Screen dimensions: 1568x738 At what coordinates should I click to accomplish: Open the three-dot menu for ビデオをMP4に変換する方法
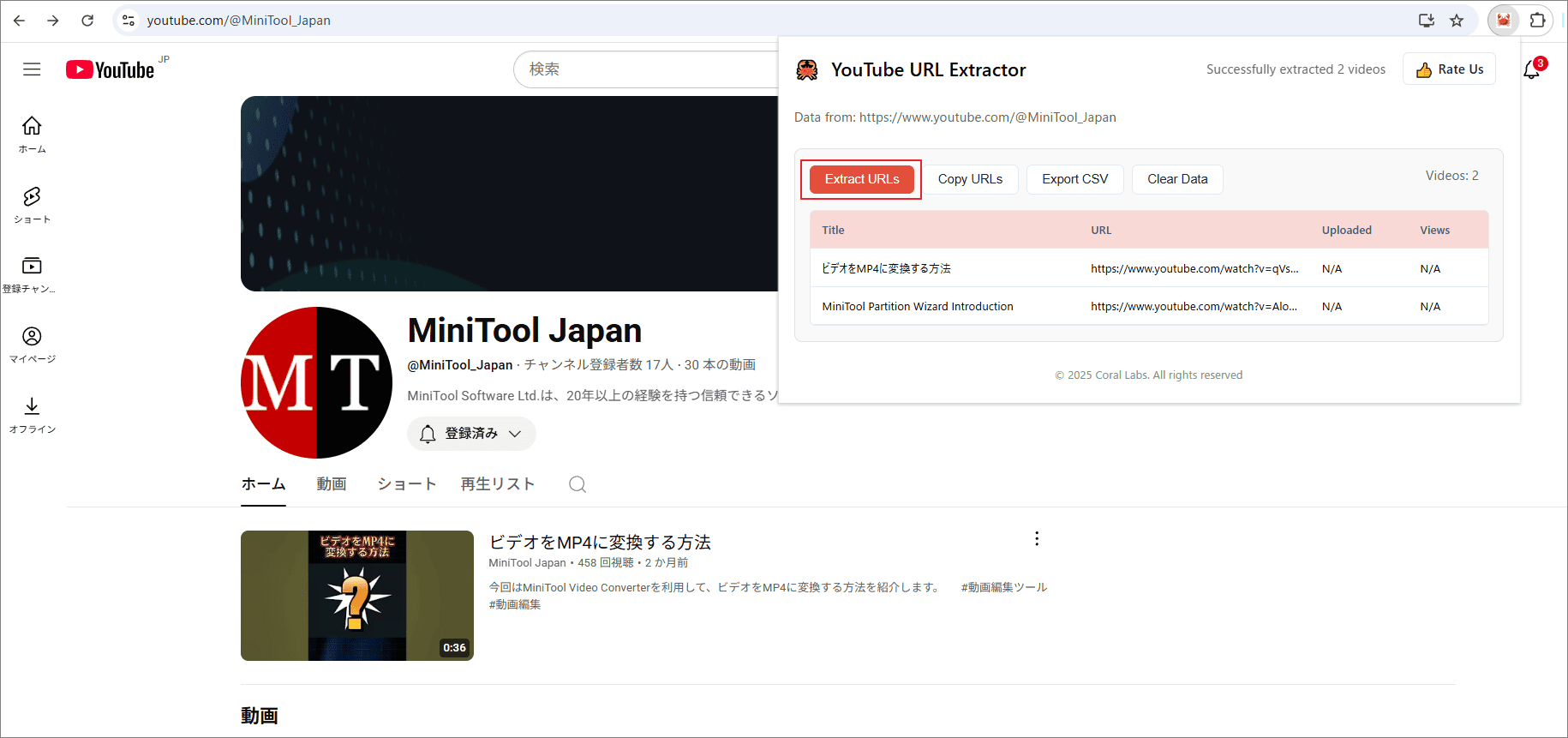point(1037,538)
